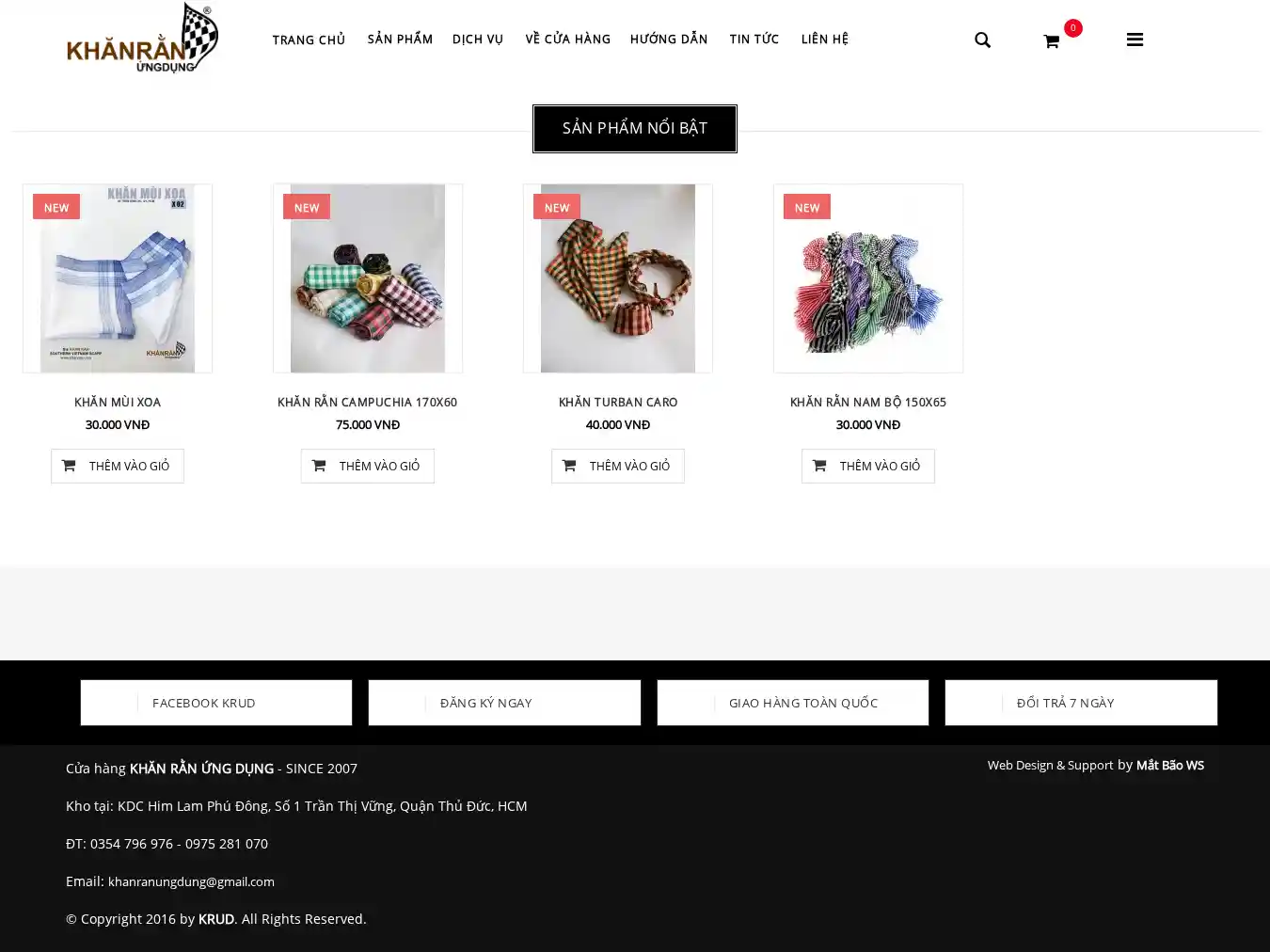Open the search magnifier icon
Screen dimensions: 1270x952
point(982,40)
